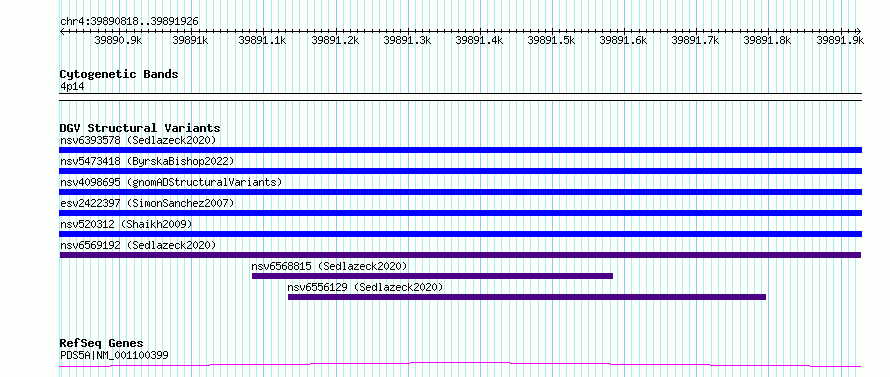Click the chr4:39890818..39891926 coordinates text
Screen dimensions: 890x377
(129, 22)
